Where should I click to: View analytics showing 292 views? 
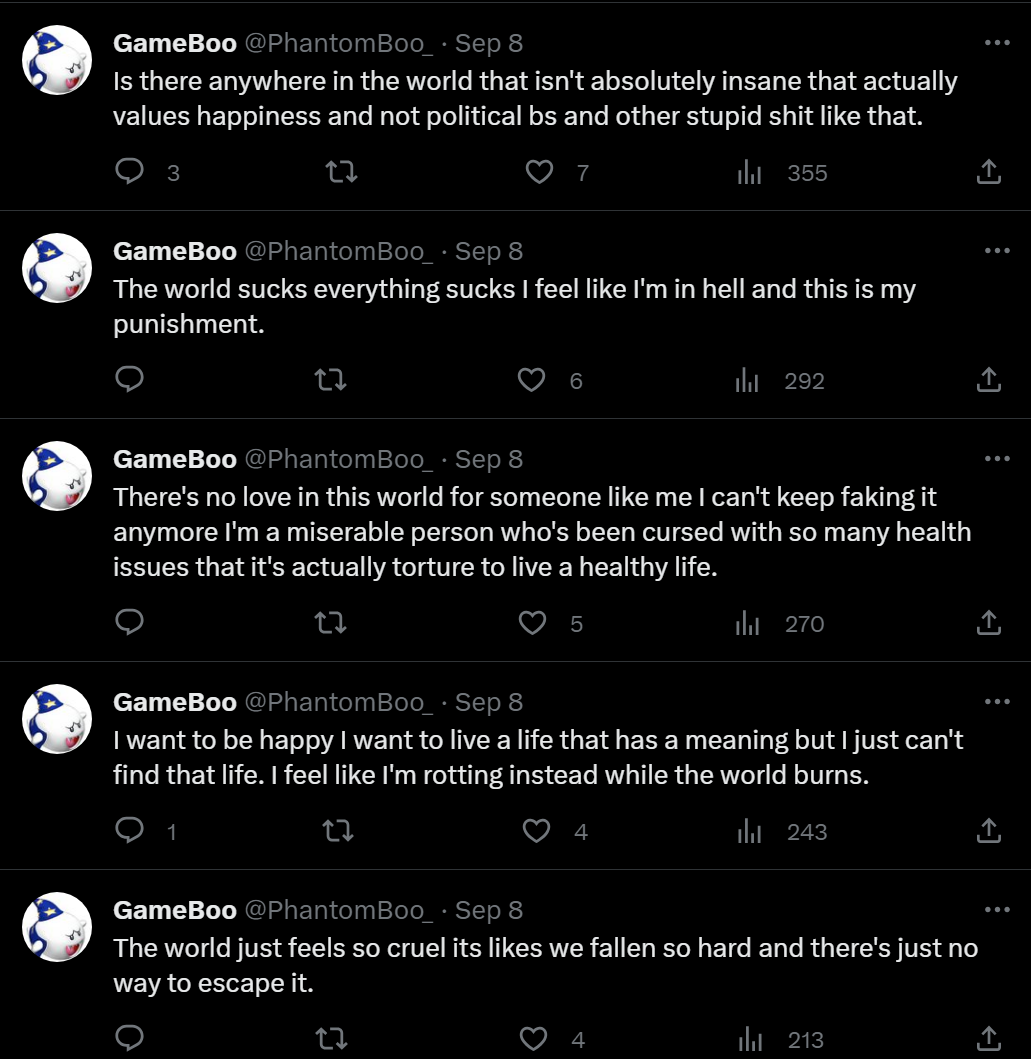point(780,380)
